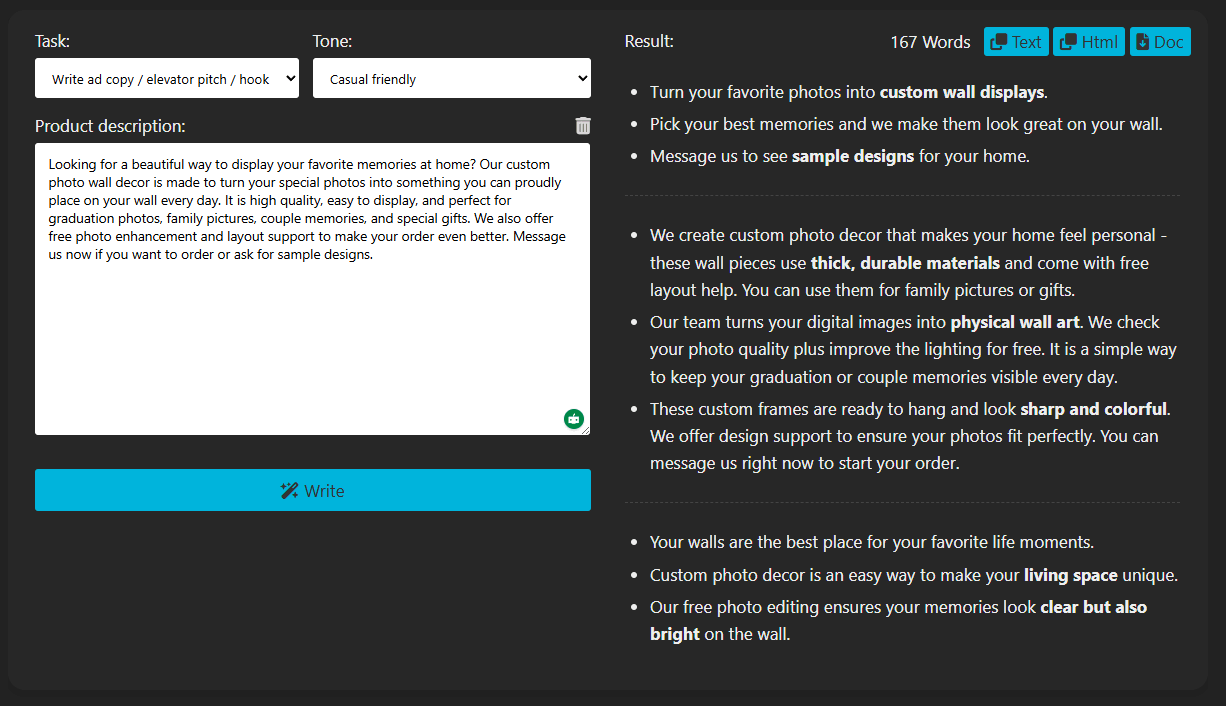
Task: Export the result with the Doc button
Action: tap(1160, 41)
